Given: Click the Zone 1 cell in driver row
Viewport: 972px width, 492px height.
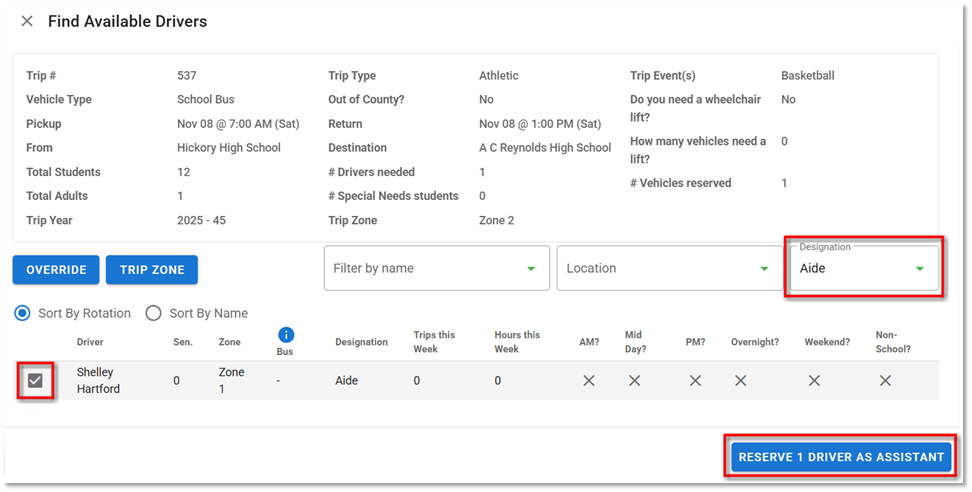Looking at the screenshot, I should [x=231, y=380].
